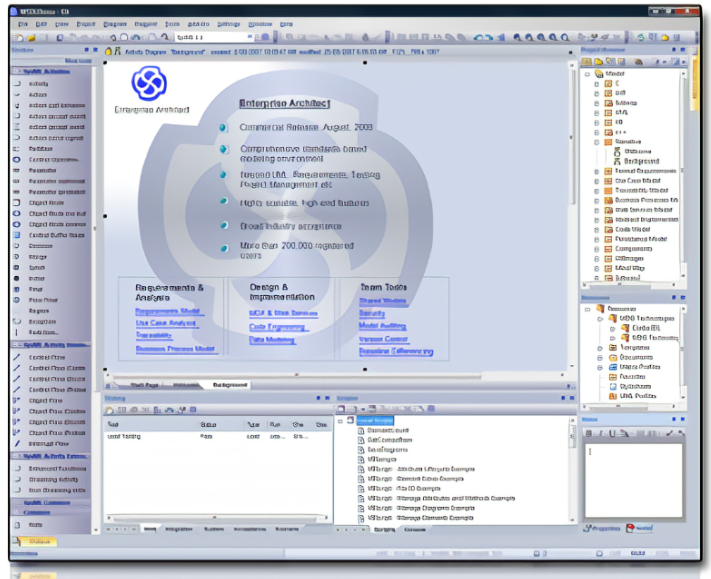The image size is (711, 579).
Task: Click the New Project toolbar icon
Action: [x=19, y=38]
